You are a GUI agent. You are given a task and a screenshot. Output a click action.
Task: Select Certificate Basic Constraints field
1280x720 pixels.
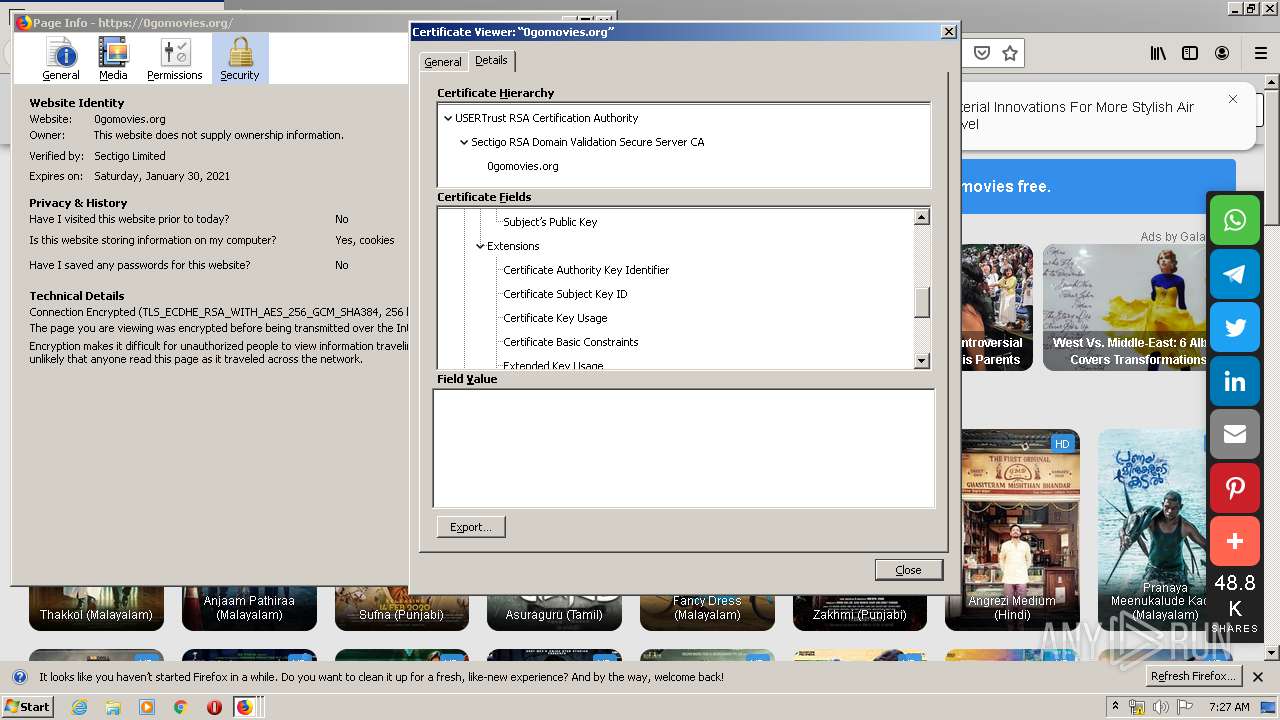click(x=570, y=342)
